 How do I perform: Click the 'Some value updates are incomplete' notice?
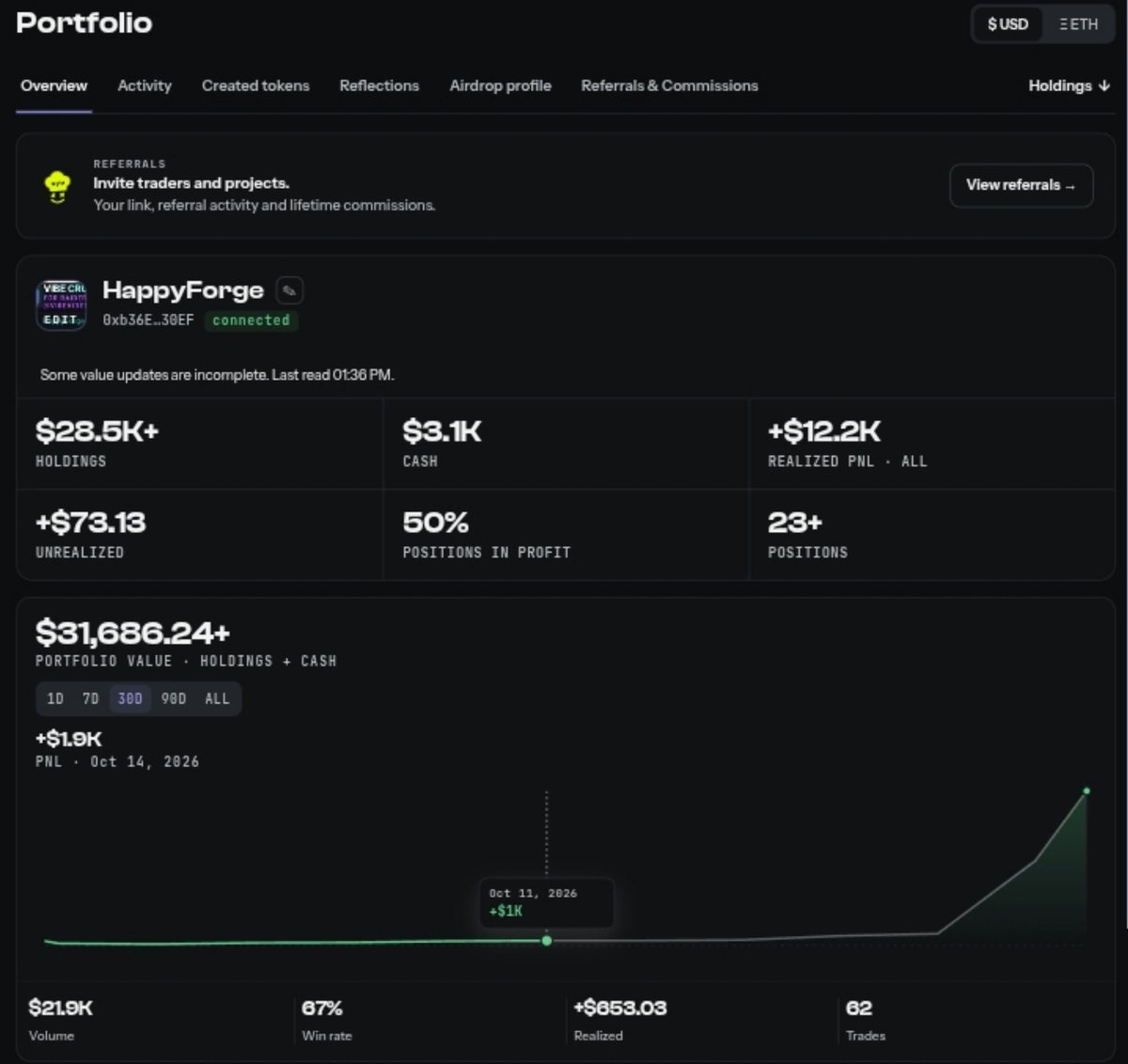click(x=217, y=375)
